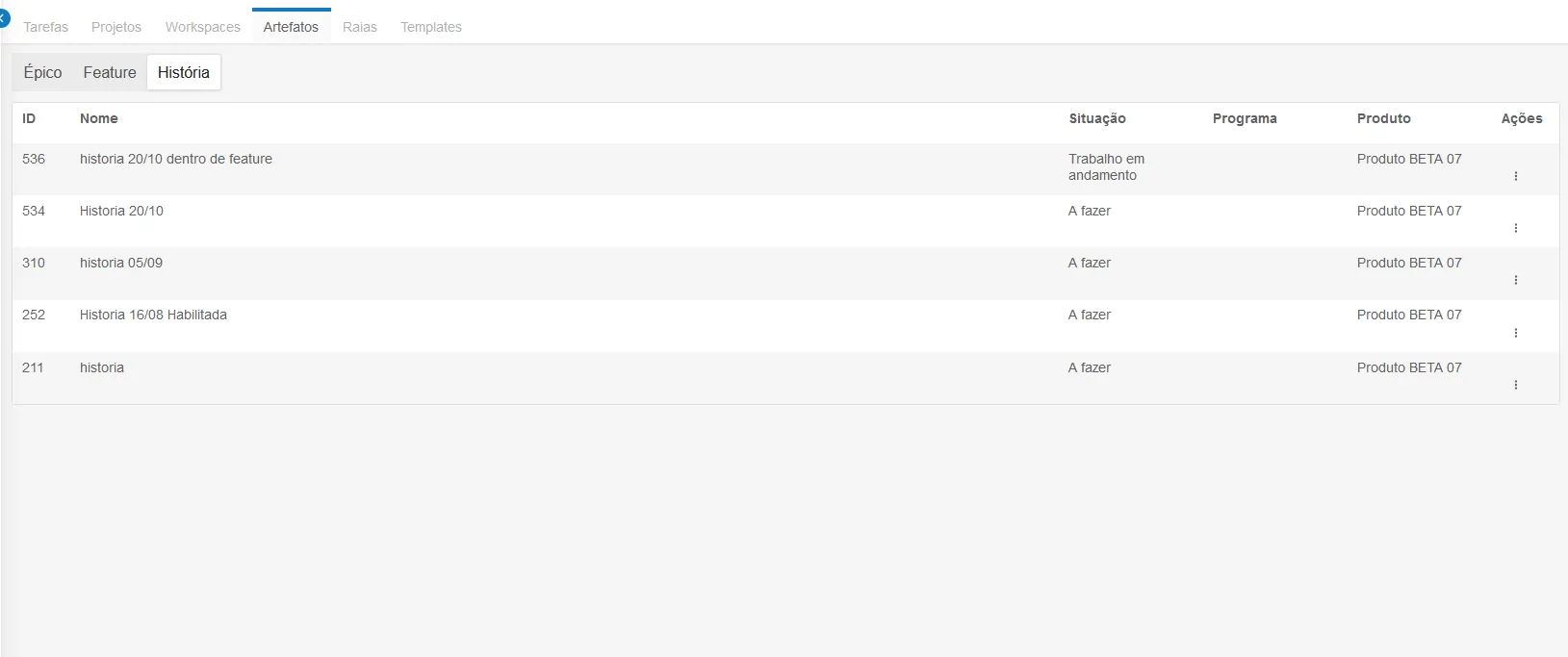The image size is (1568, 657).
Task: Select story name 'historia 20/10 dentro de feature'
Action: coord(176,159)
